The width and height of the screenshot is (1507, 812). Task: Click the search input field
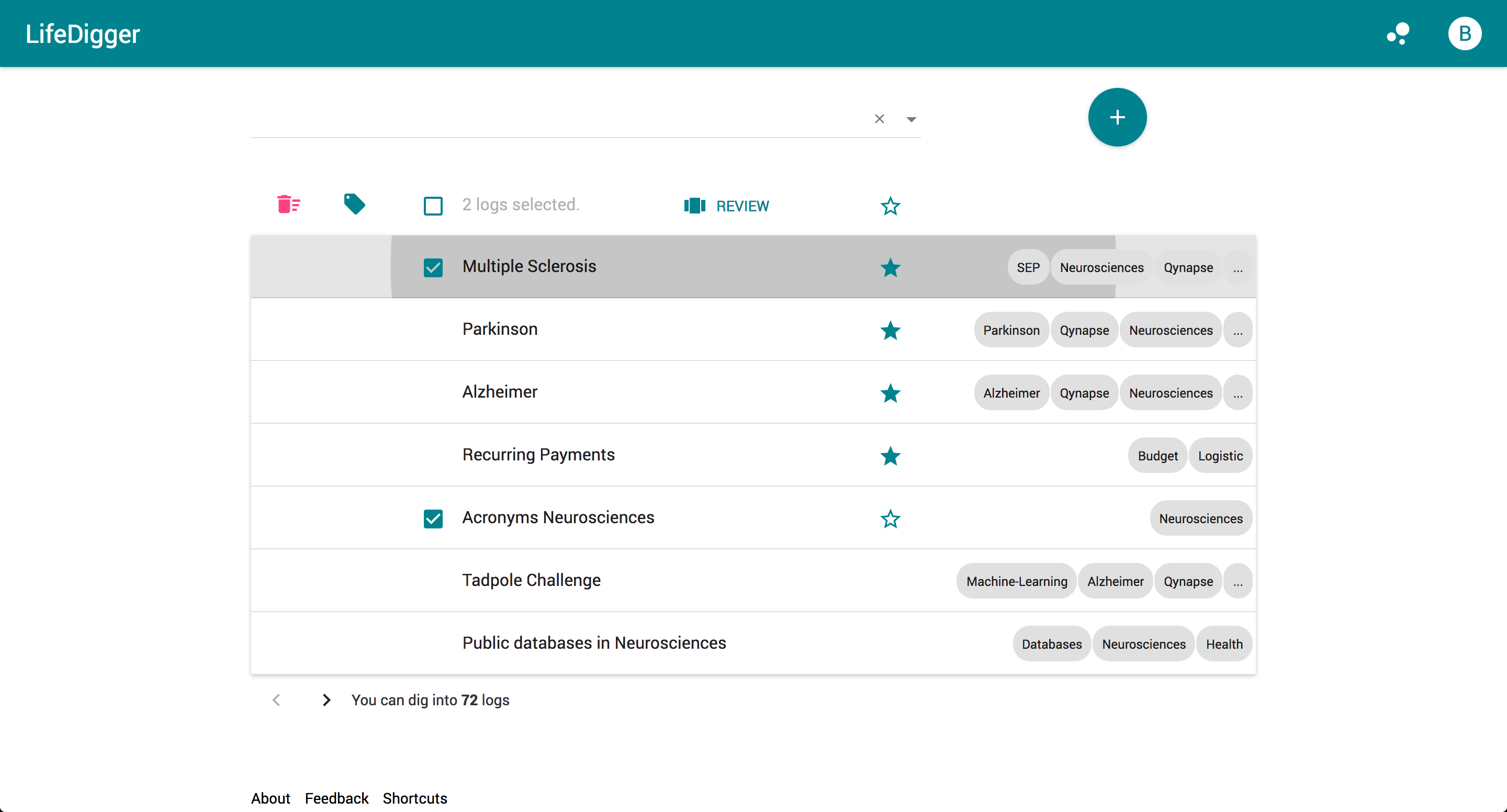556,119
